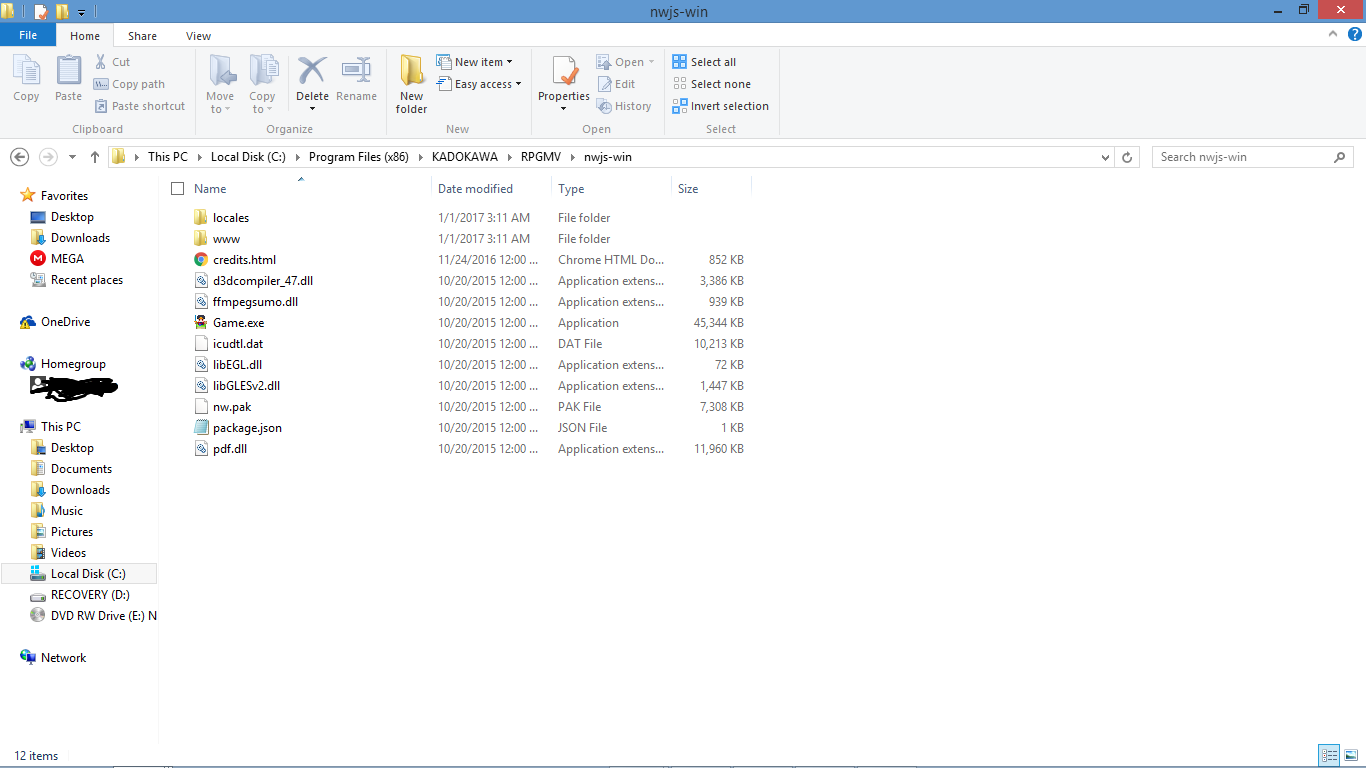Screen dimensions: 1366x768
Task: Open the File menu tab
Action: (x=28, y=35)
